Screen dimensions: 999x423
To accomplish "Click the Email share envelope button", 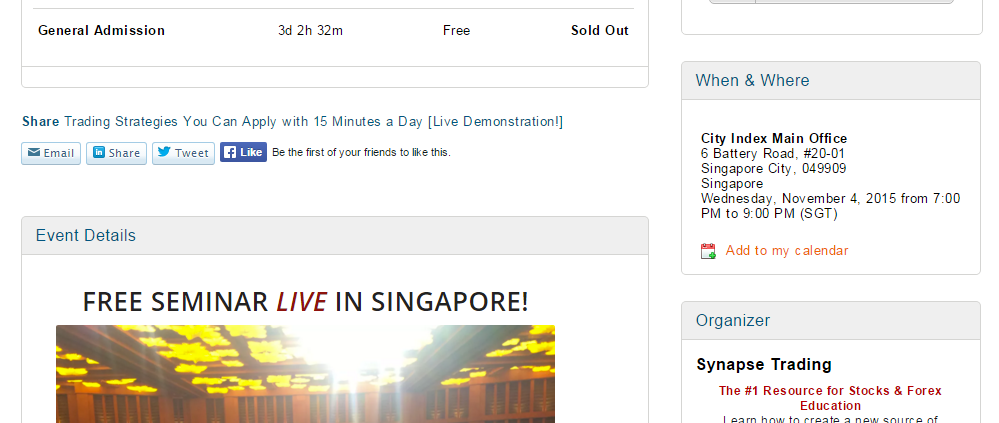I will (x=51, y=153).
